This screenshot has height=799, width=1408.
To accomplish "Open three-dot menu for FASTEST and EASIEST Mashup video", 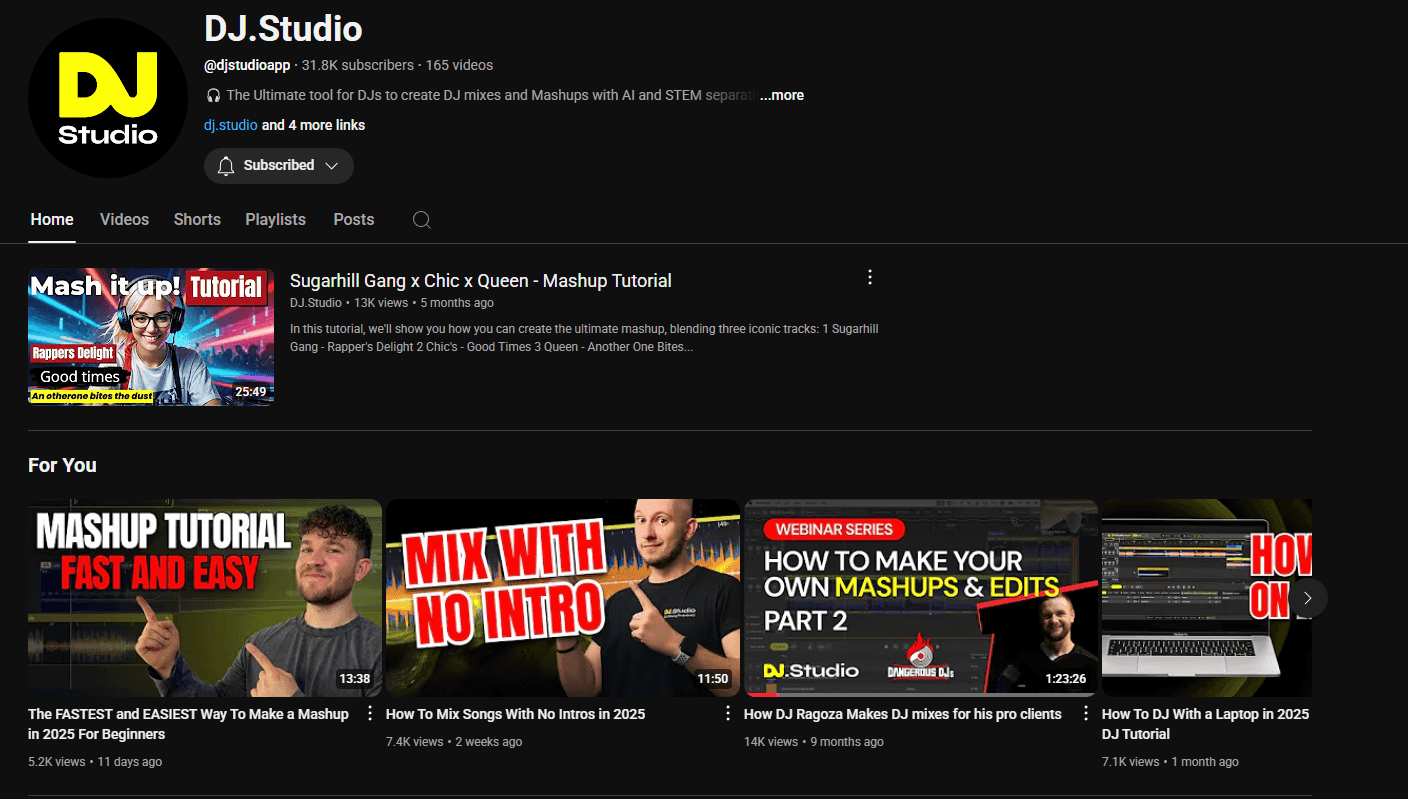I will 370,713.
